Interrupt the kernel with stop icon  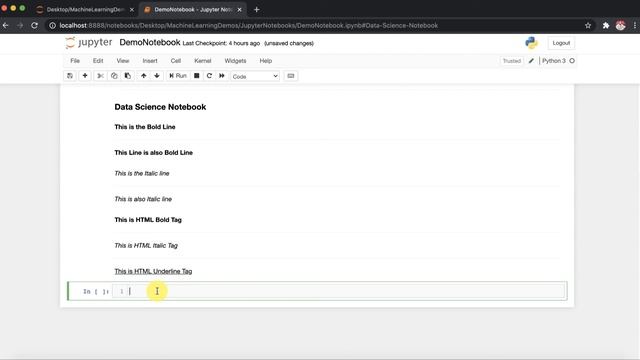[x=196, y=76]
